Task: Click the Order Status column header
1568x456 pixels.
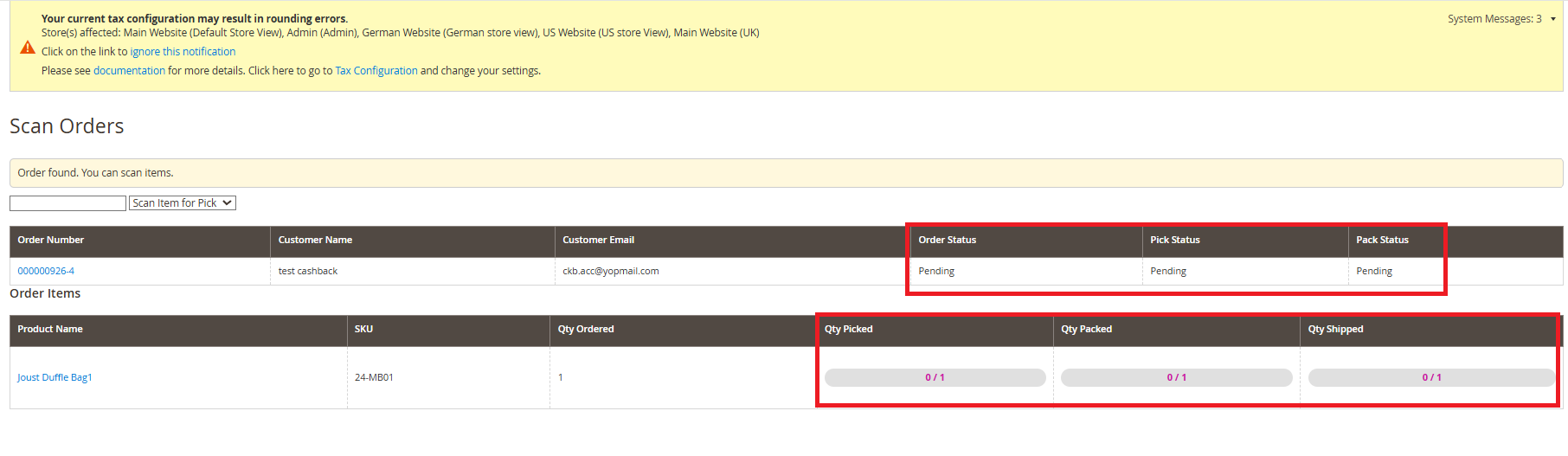Action: [947, 241]
